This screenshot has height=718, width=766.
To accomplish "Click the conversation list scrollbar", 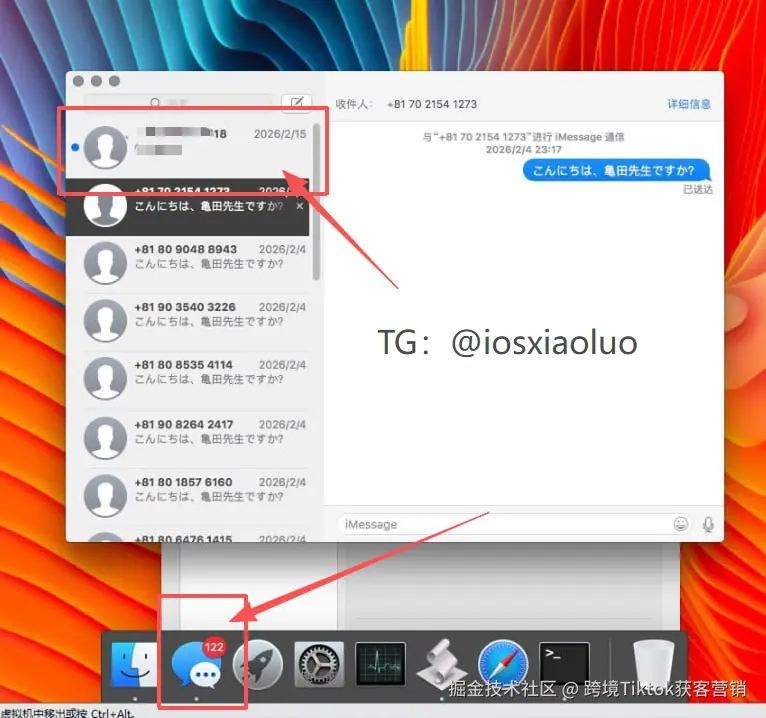I will pyautogui.click(x=316, y=202).
